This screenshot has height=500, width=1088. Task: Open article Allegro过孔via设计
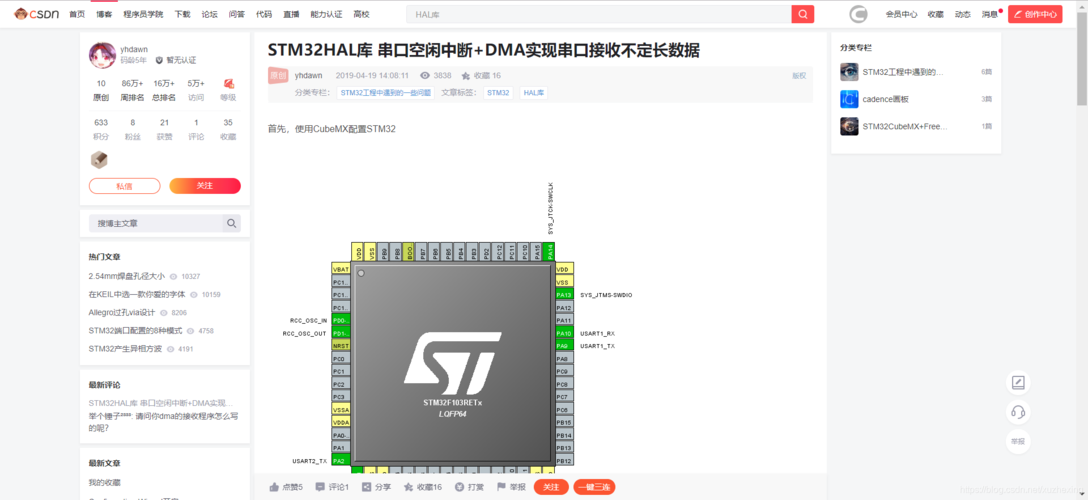122,313
